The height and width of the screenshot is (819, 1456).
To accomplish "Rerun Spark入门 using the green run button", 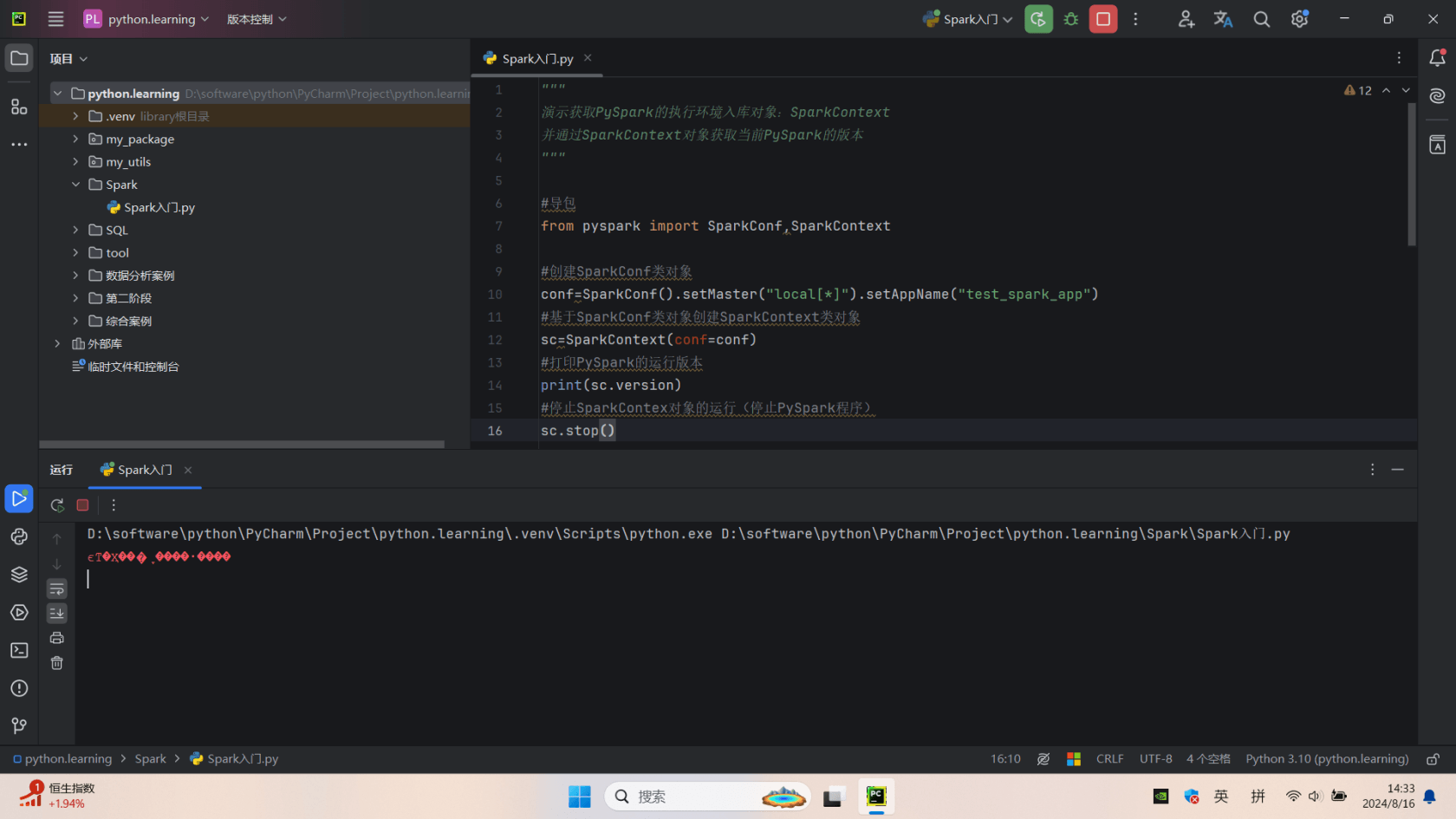I will click(x=1038, y=19).
